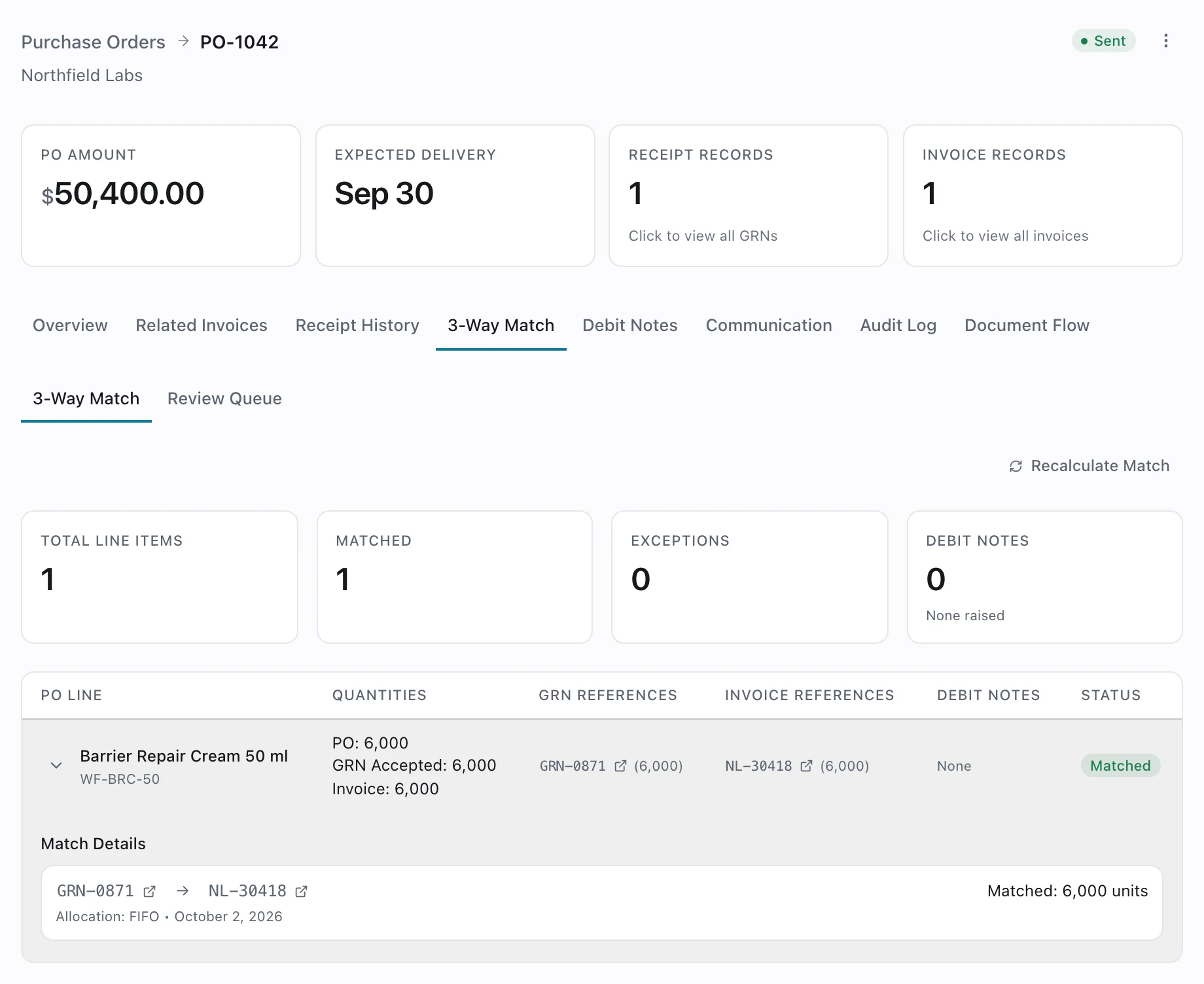Click the 'Matched: 6,000 units' text
Viewport: 1204px width, 984px height.
pos(1067,891)
